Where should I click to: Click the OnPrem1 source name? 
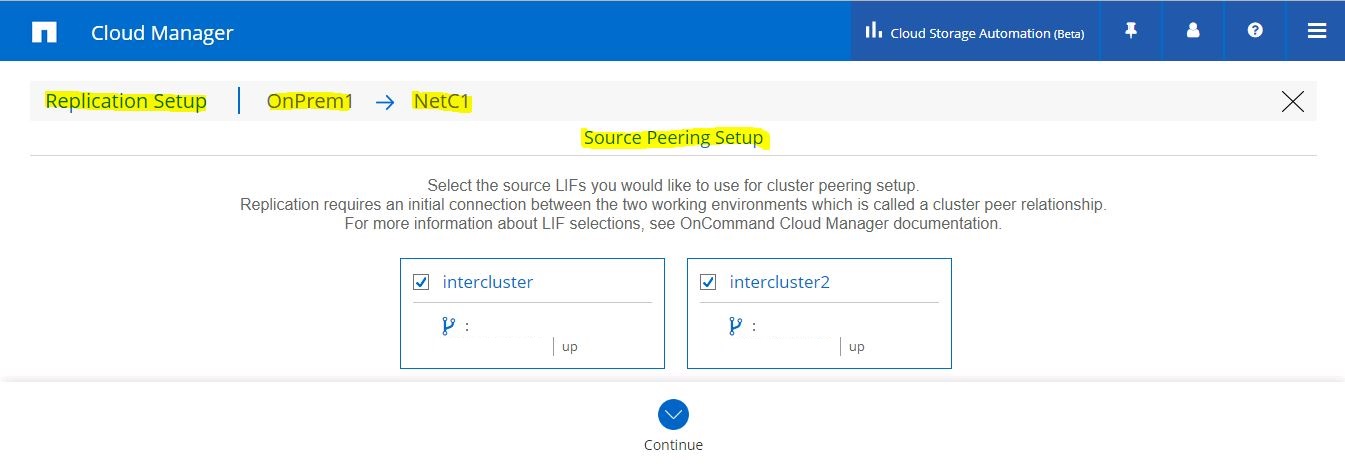[x=310, y=101]
